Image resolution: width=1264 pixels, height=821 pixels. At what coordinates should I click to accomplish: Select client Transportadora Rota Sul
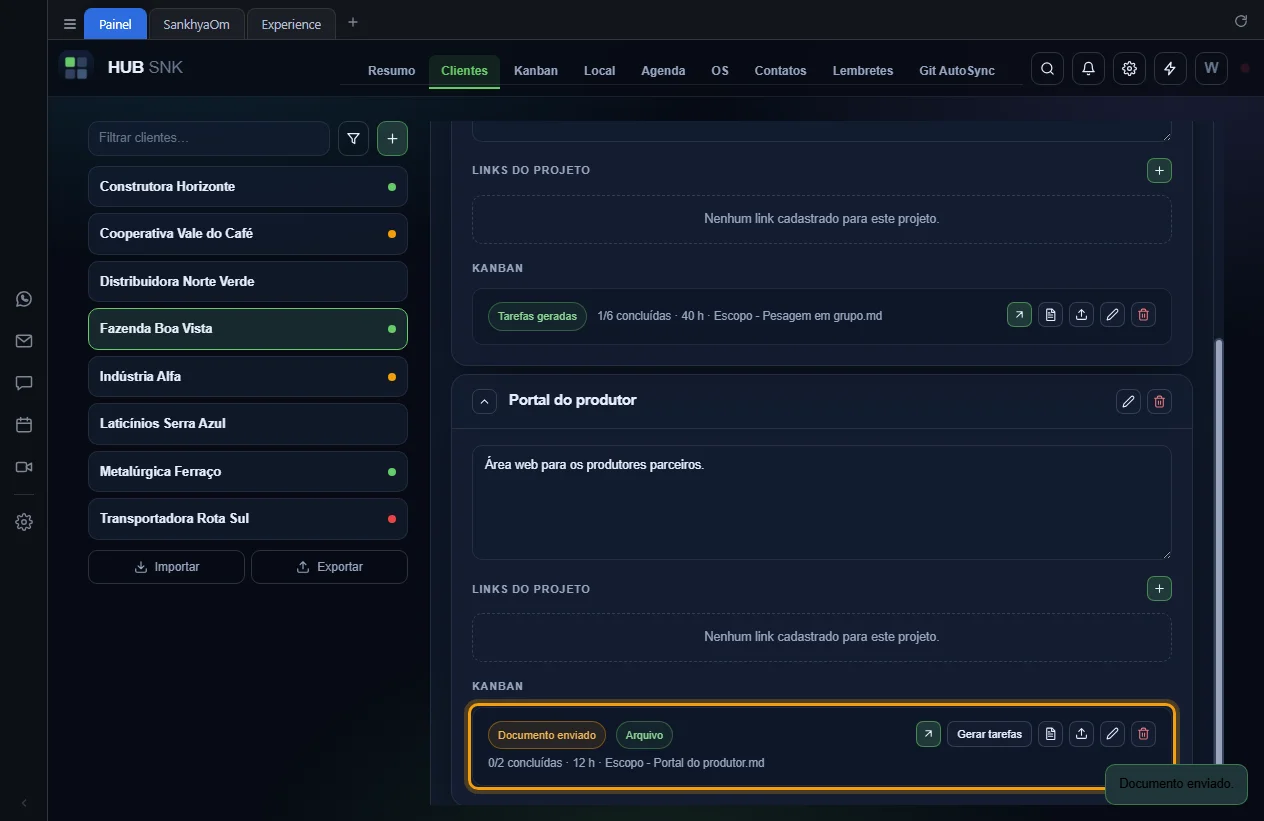248,519
